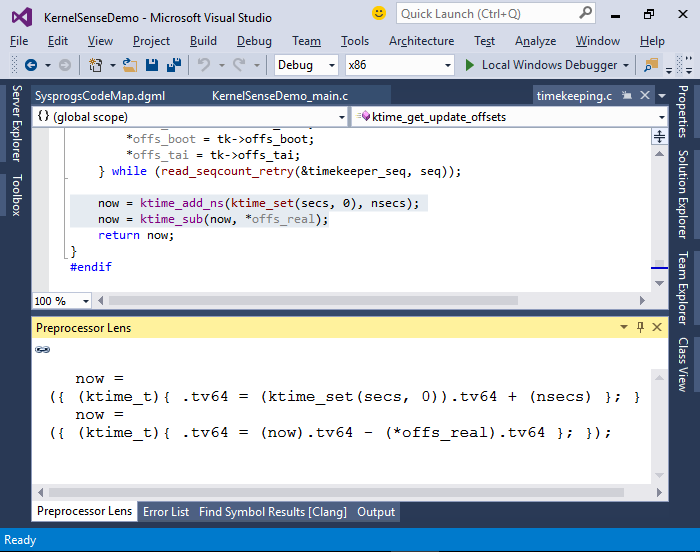Open the Build menu
700x552 pixels.
tap(203, 41)
